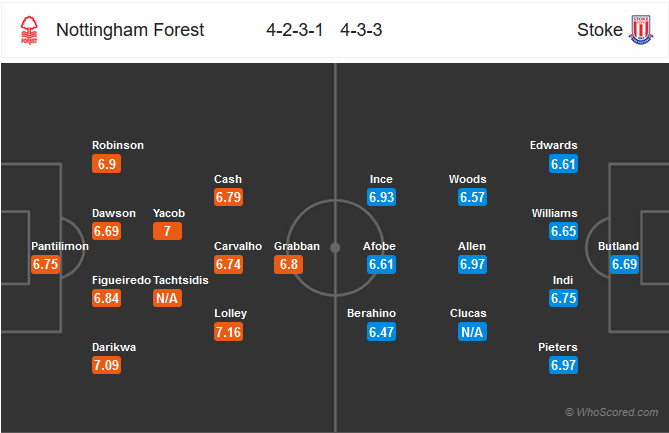Viewport: 669px width, 433px height.
Task: Open the WhoScored.com watermark link
Action: coord(611,412)
